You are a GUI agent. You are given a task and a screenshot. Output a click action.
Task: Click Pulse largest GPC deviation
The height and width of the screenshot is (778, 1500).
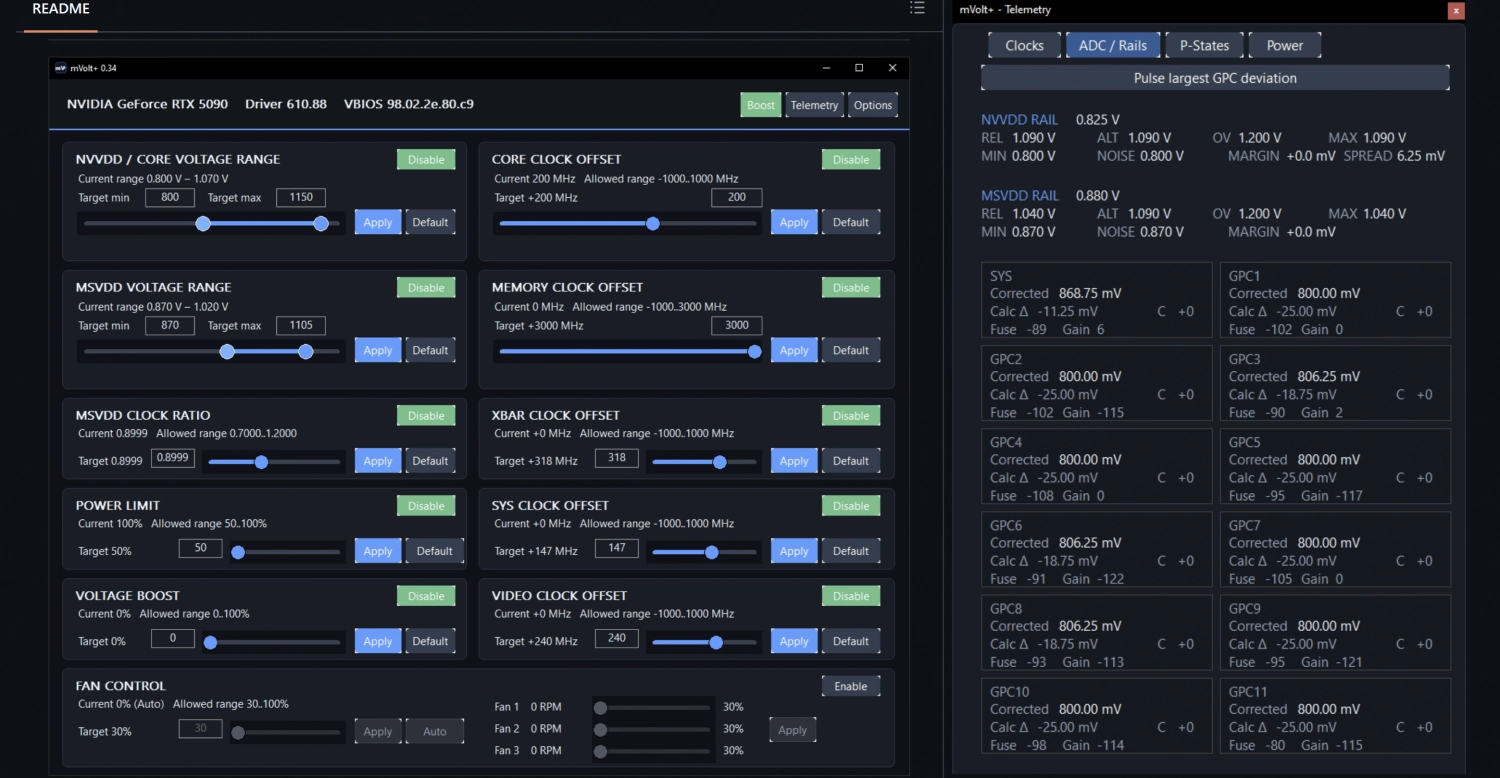1215,78
